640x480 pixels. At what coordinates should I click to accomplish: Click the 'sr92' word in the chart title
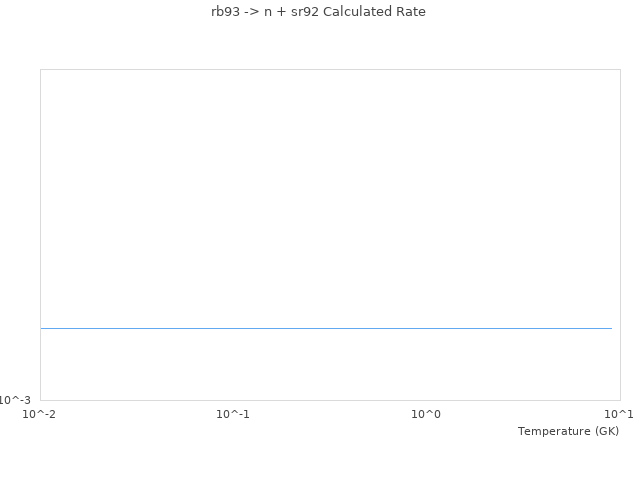click(304, 12)
